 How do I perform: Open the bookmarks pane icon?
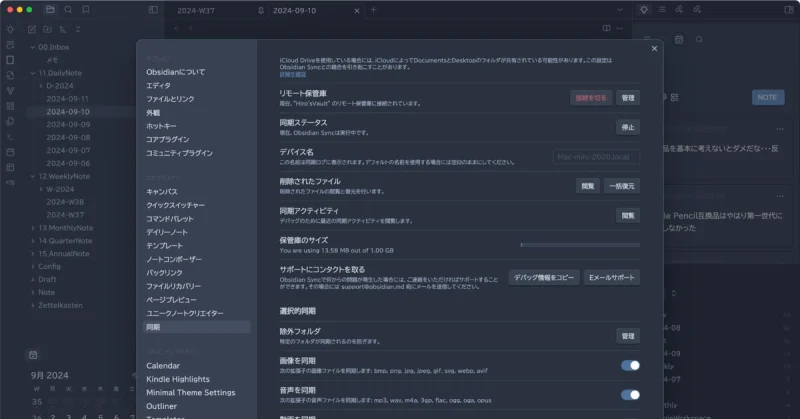(86, 10)
